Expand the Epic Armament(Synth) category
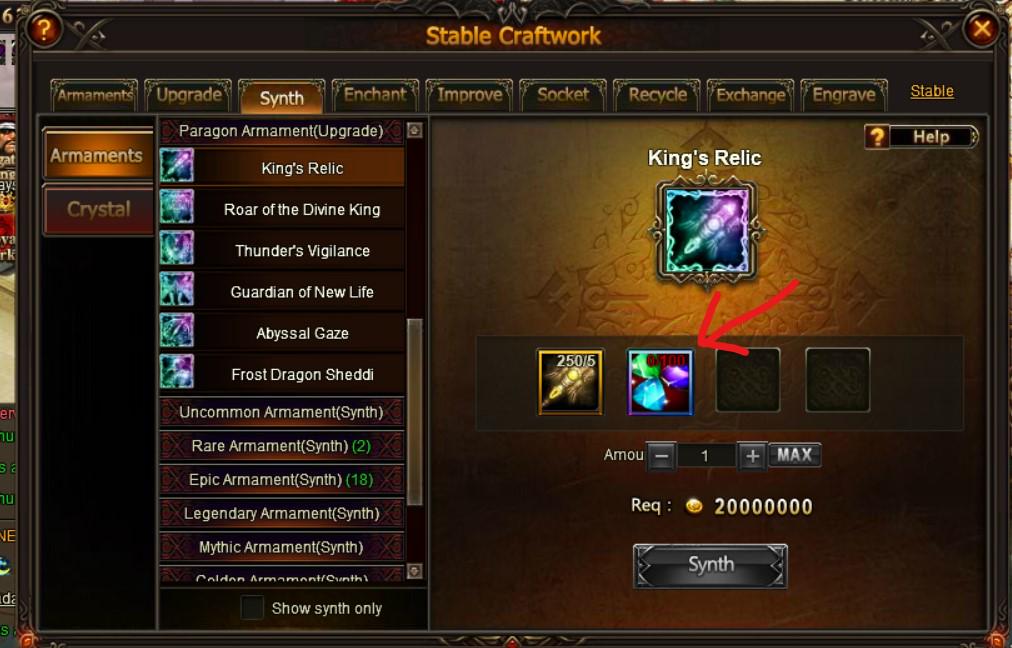This screenshot has width=1012, height=648. click(281, 480)
